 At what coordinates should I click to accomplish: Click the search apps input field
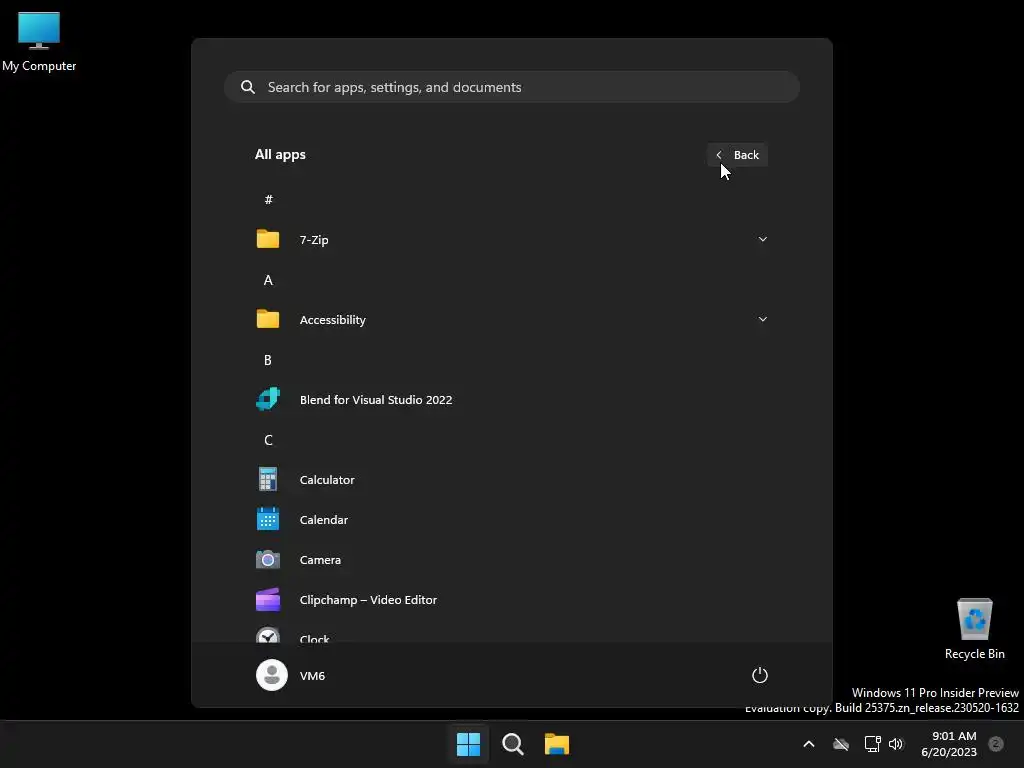click(512, 88)
